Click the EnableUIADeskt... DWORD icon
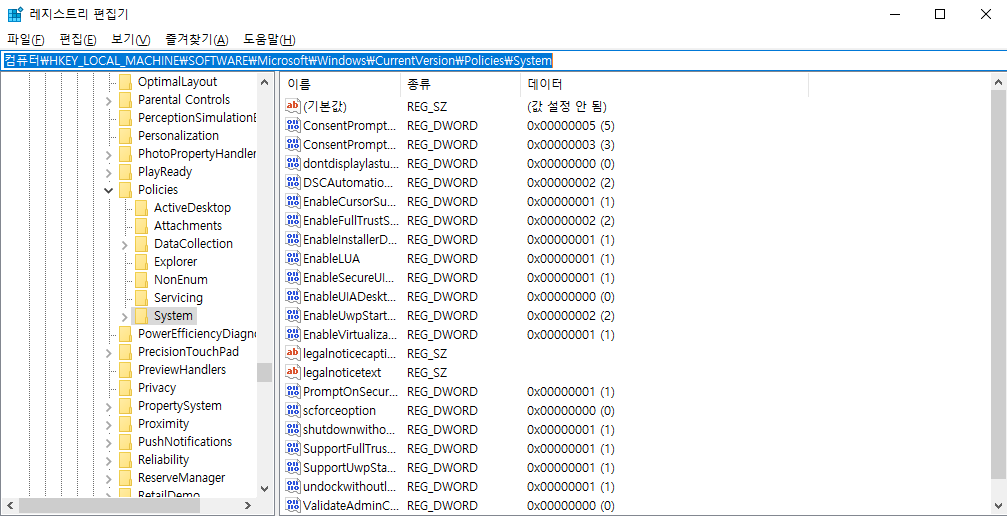 (293, 297)
